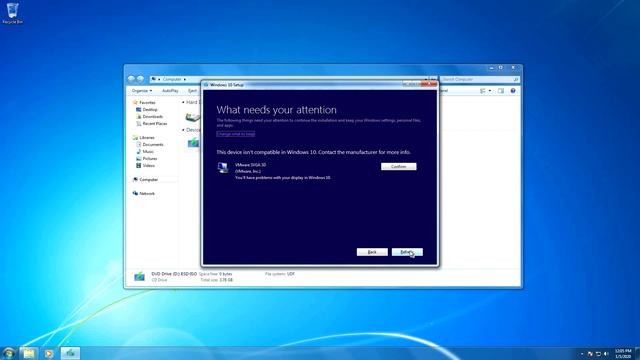Show hidden tray icons arrow
This screenshot has width=640, height=360.
582,353
